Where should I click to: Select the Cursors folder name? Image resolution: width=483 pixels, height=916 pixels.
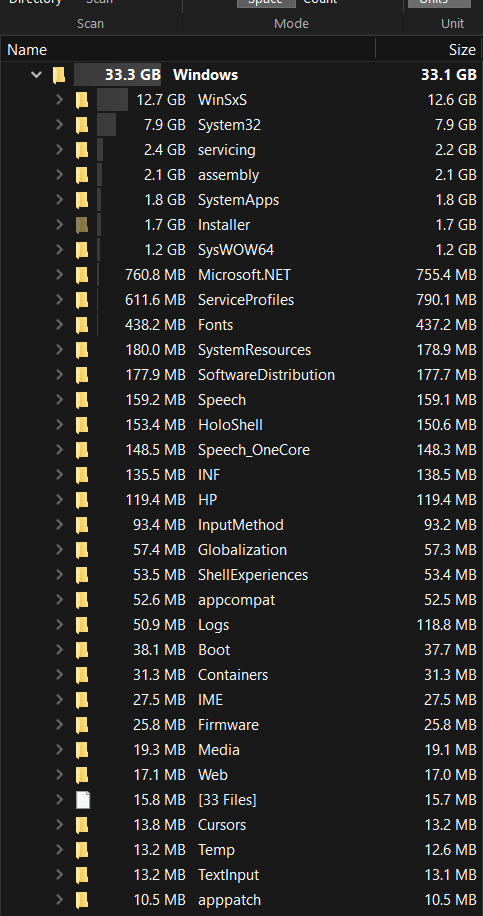pyautogui.click(x=222, y=825)
